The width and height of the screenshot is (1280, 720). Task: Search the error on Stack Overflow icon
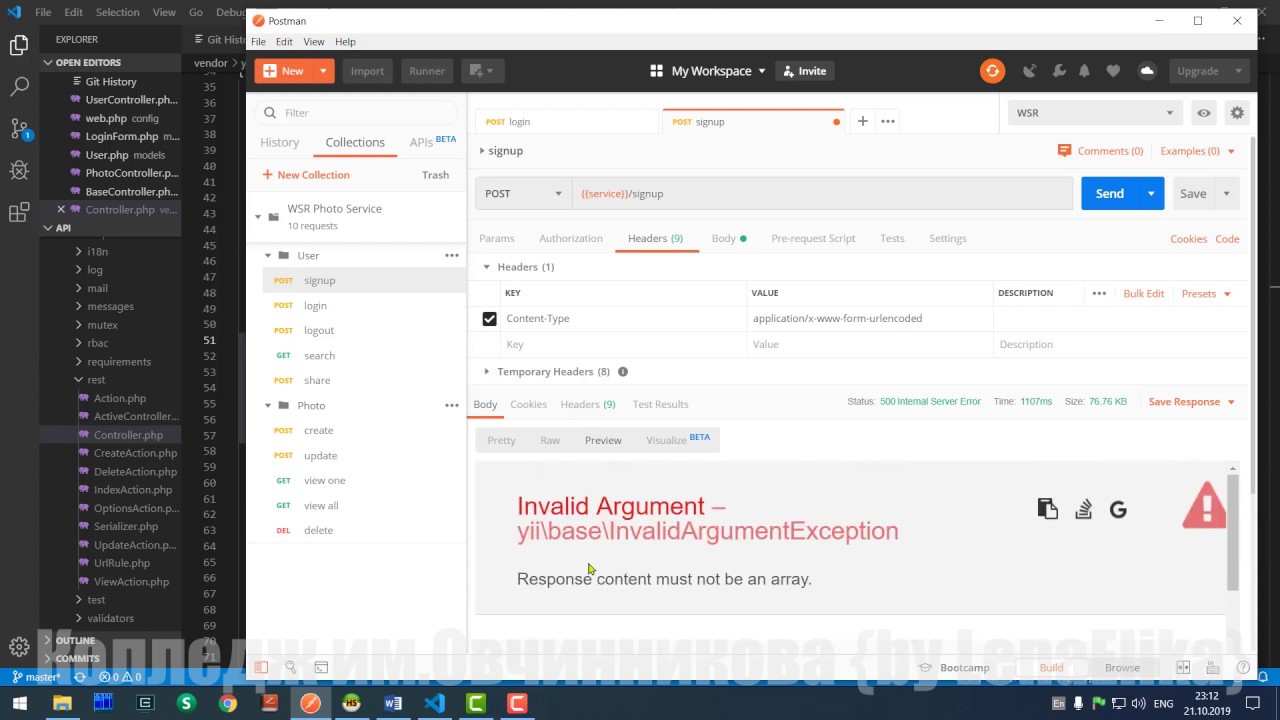[x=1083, y=509]
